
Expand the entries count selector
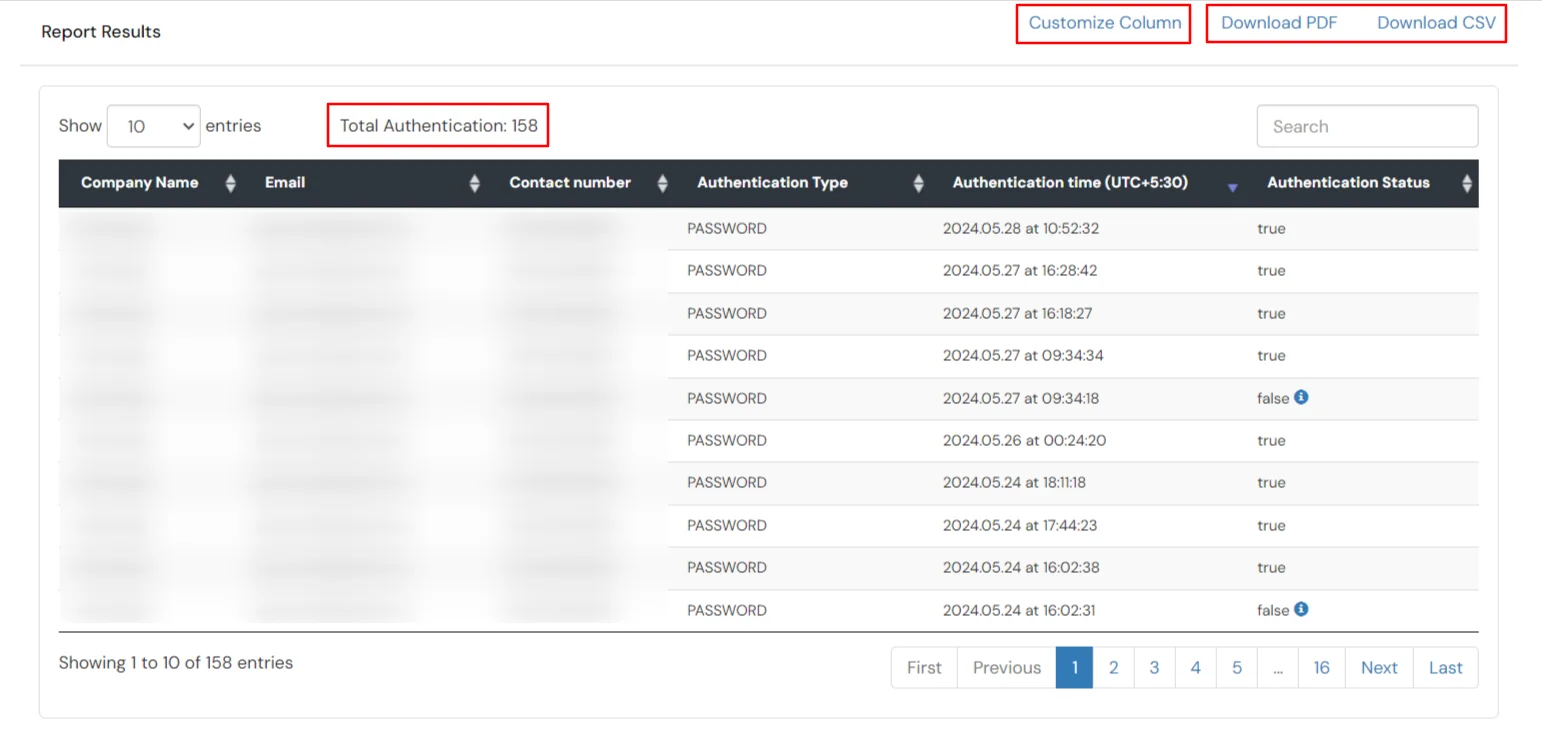coord(153,126)
